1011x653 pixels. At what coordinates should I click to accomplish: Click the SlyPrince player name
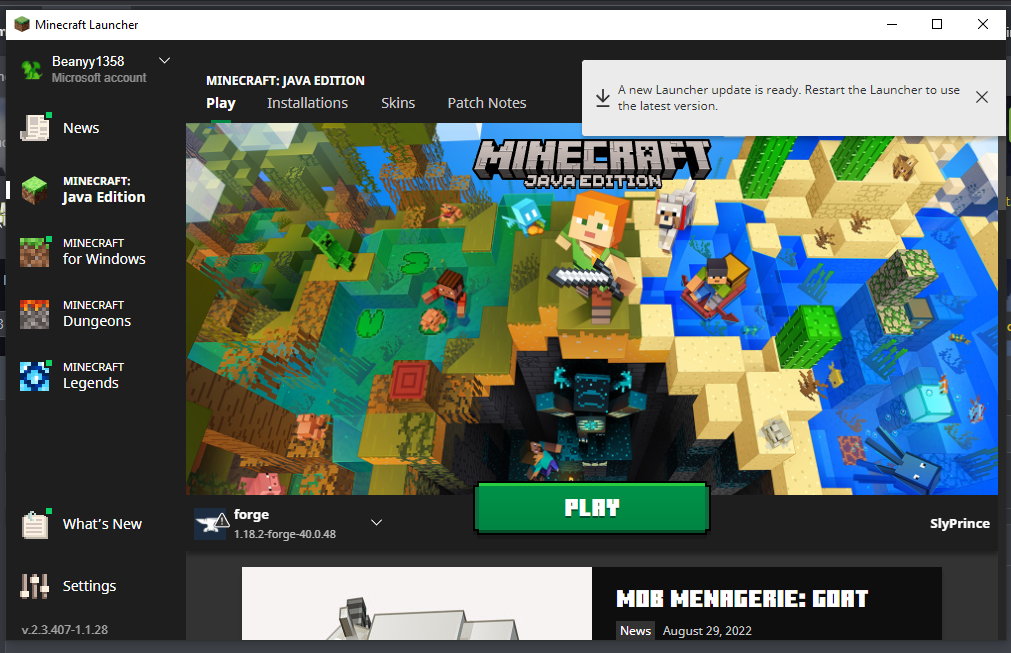(x=959, y=524)
